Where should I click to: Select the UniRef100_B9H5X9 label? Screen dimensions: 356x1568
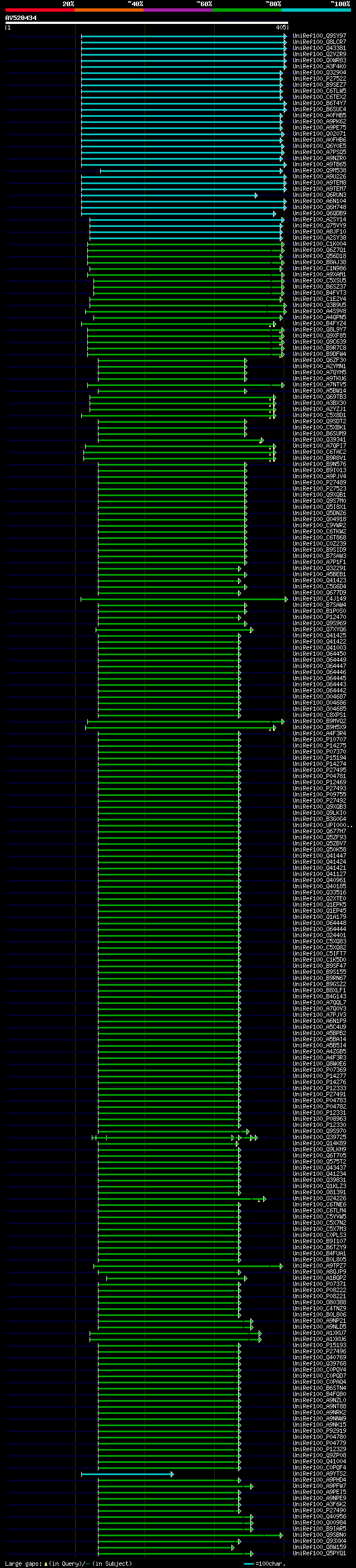click(319, 728)
